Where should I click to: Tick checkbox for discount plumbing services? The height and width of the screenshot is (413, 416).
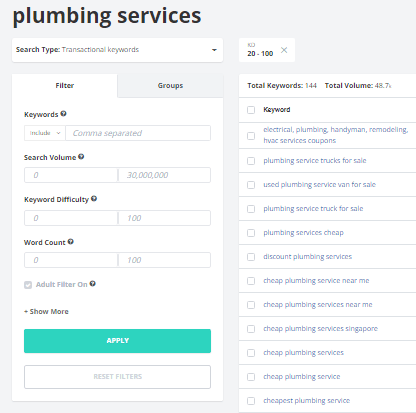click(x=251, y=257)
